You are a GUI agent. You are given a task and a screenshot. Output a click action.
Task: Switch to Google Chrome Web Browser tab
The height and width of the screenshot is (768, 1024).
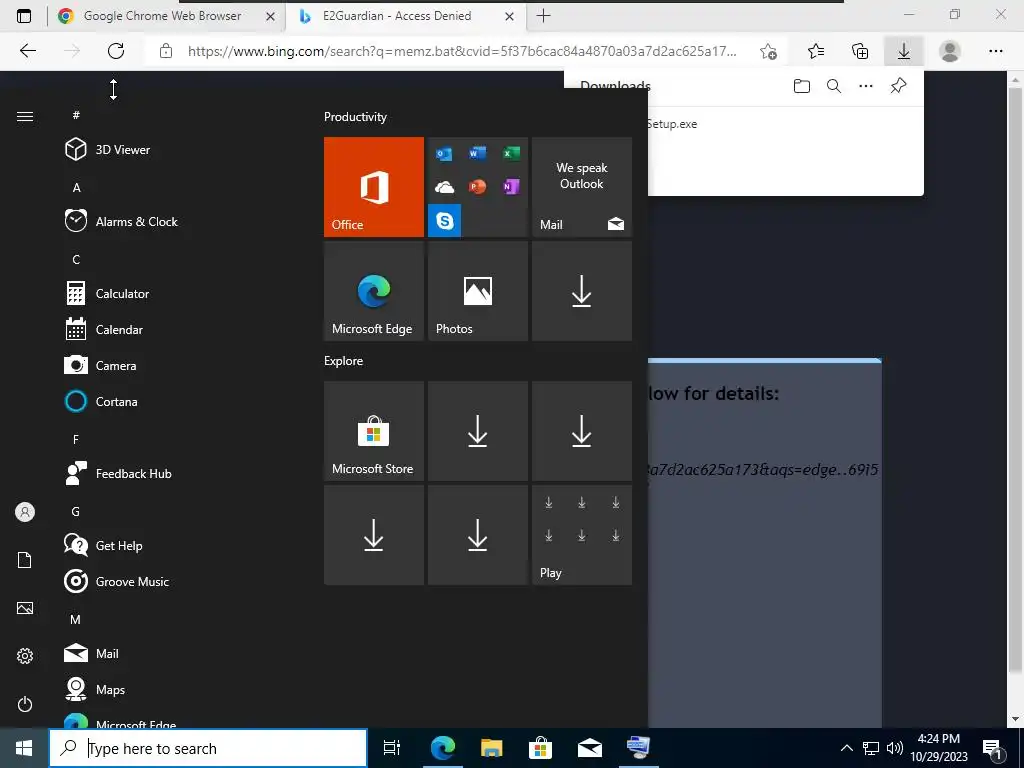click(x=162, y=16)
